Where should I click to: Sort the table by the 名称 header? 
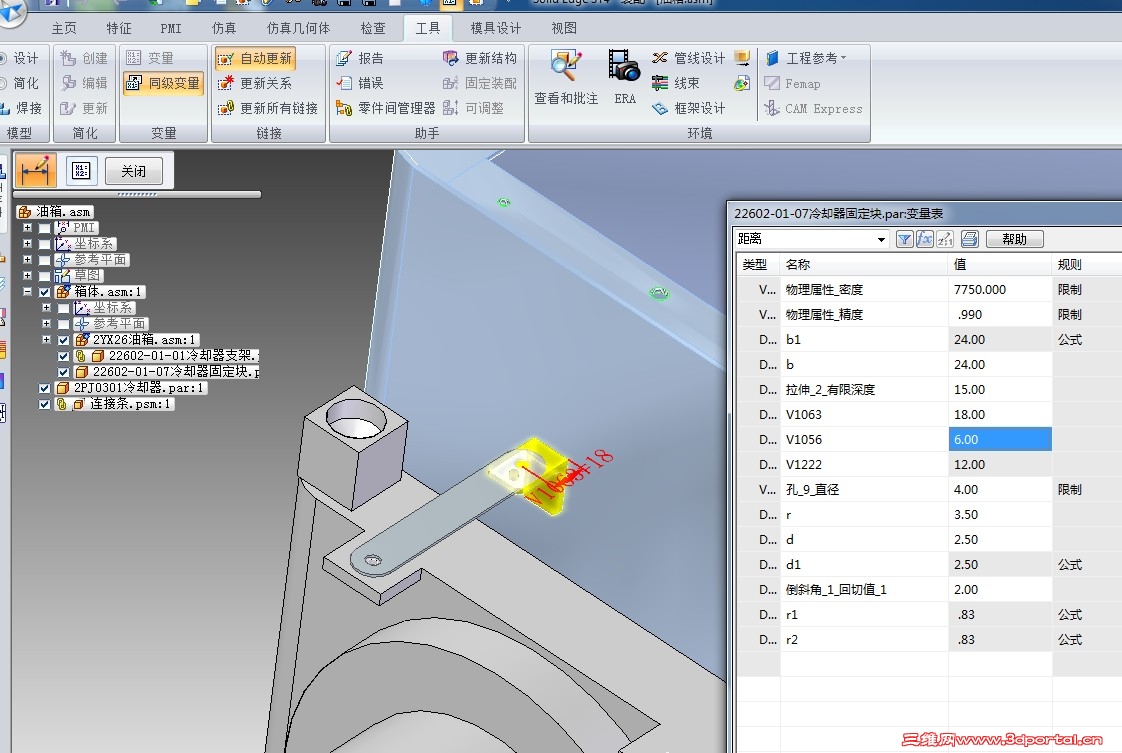pyautogui.click(x=864, y=265)
